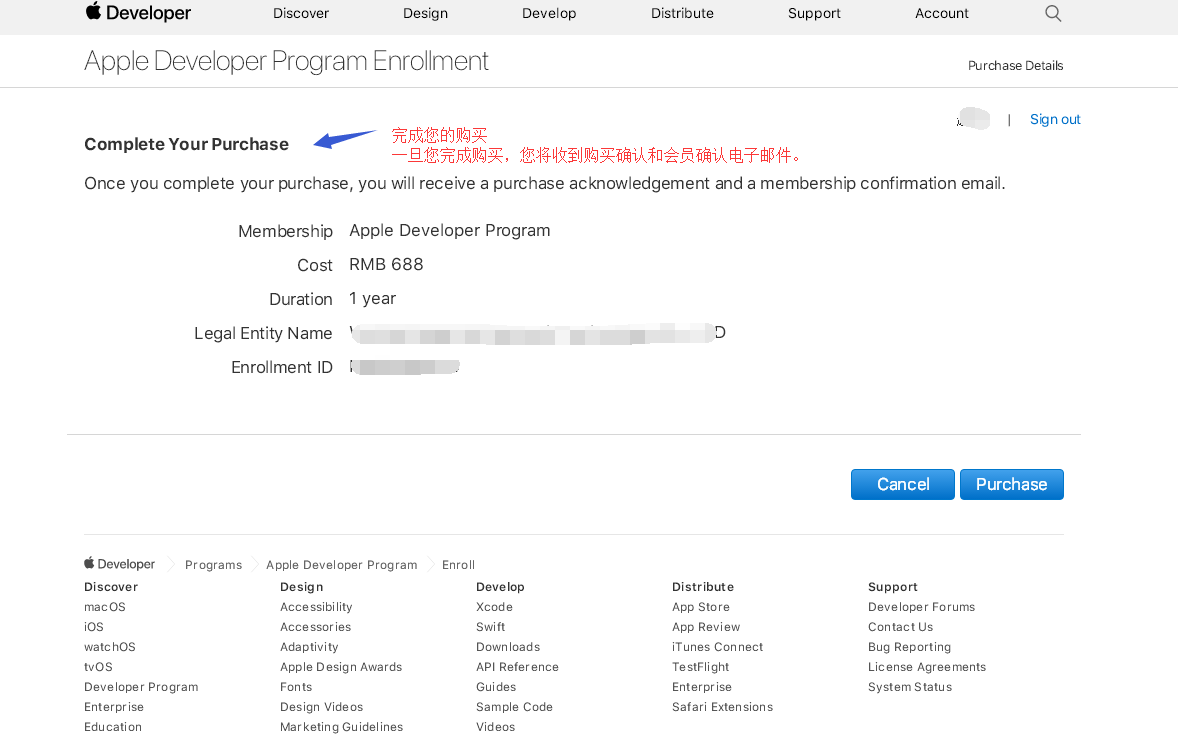Open TestFlight from the Distribute column
The height and width of the screenshot is (745, 1178).
(700, 667)
